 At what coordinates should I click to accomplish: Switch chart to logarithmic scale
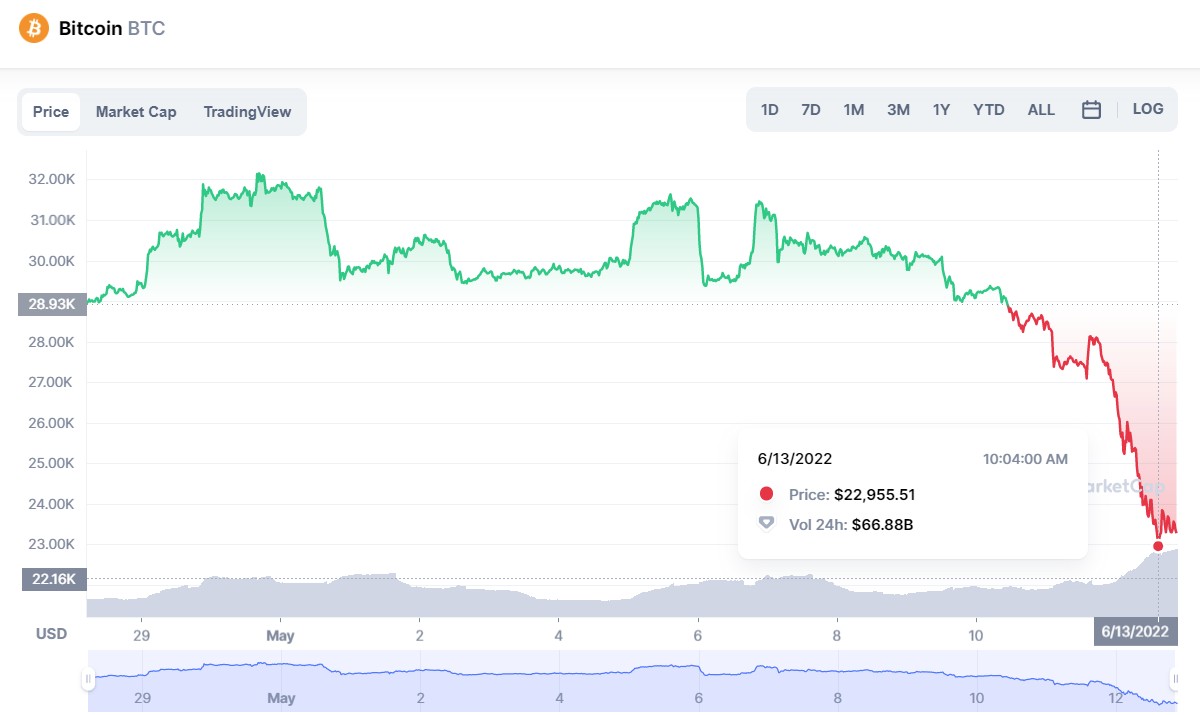point(1147,109)
